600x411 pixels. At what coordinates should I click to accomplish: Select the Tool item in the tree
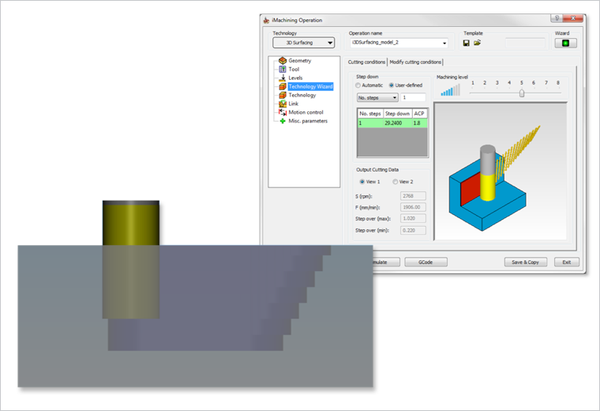[294, 70]
